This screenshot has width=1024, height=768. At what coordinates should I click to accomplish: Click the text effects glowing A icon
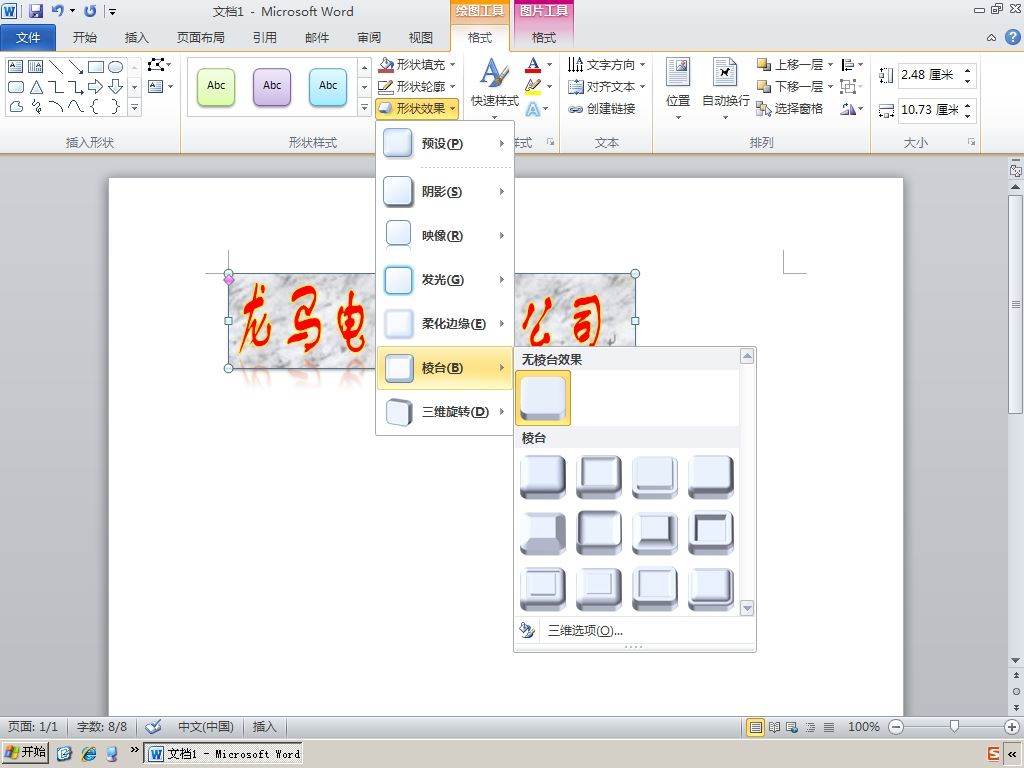(x=533, y=108)
